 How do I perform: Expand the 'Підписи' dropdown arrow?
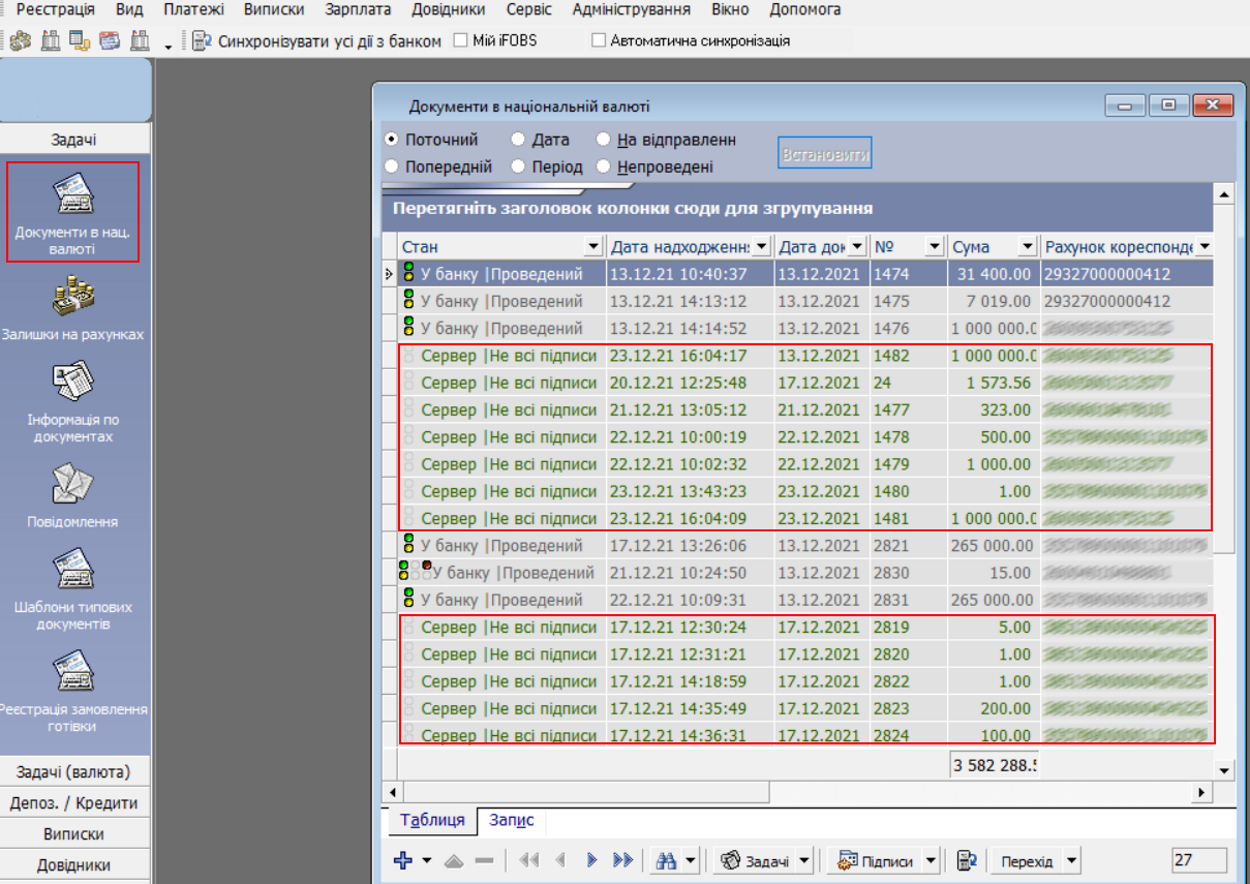[x=931, y=860]
